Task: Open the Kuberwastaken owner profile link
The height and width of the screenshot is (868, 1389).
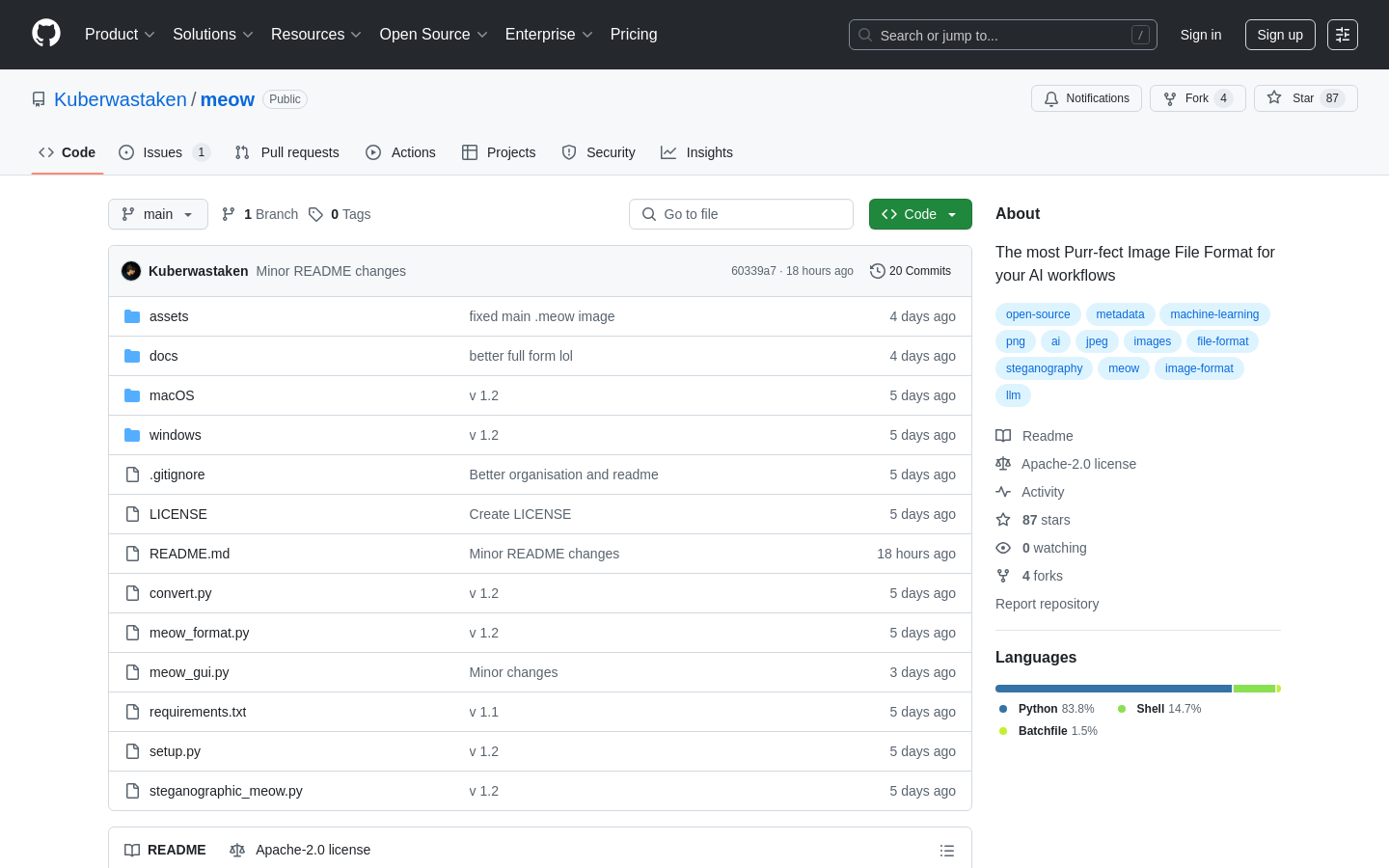Action: click(121, 99)
